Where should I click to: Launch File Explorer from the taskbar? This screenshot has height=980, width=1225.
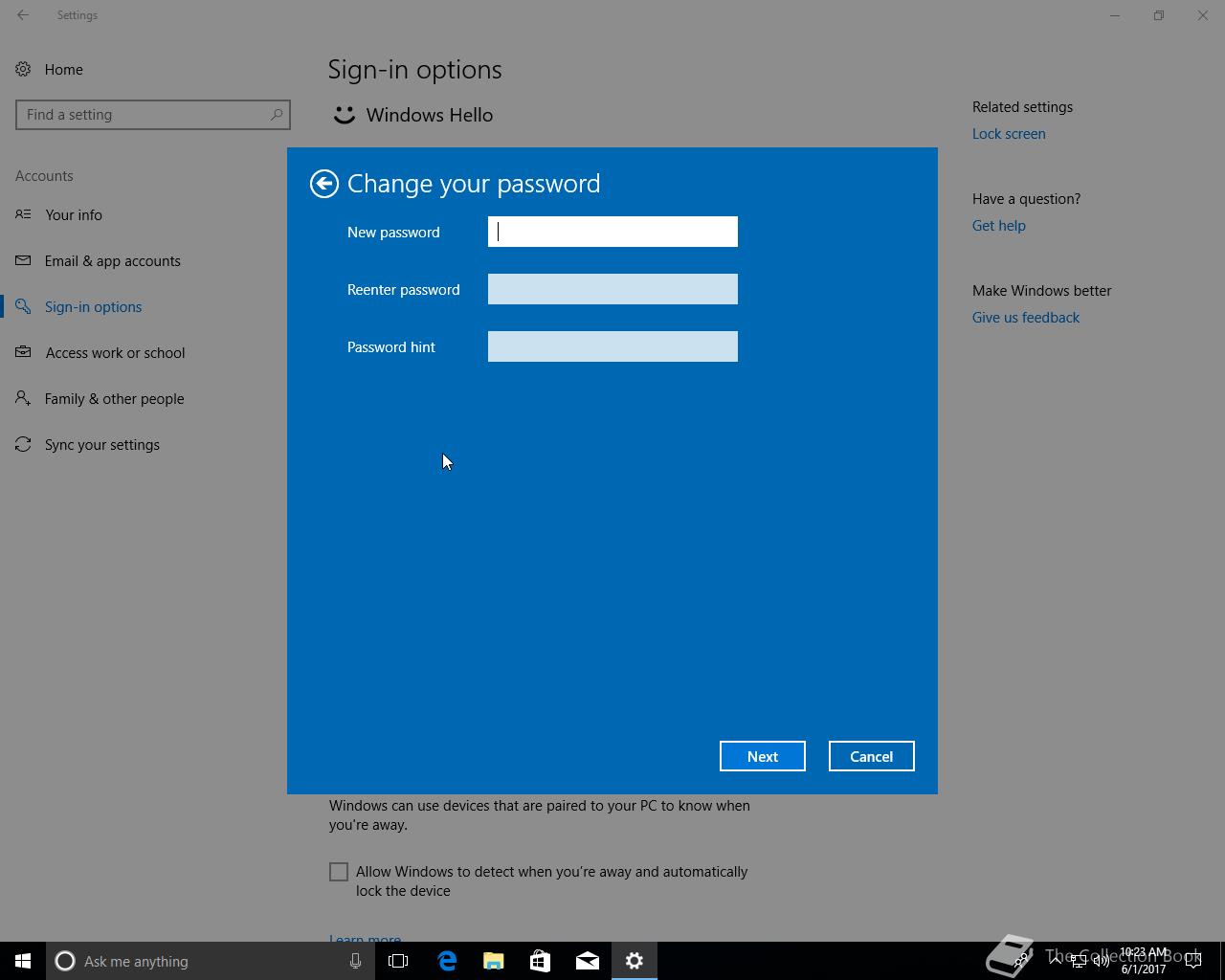point(494,961)
